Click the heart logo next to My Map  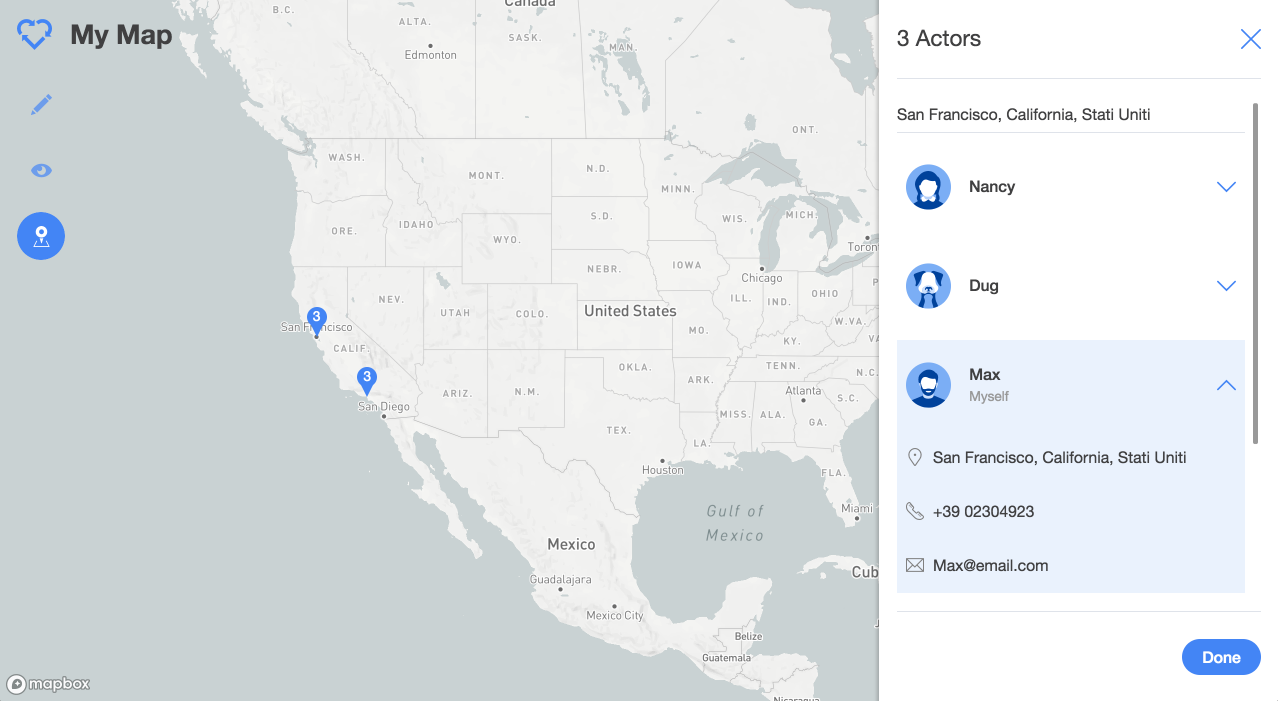click(x=35, y=36)
